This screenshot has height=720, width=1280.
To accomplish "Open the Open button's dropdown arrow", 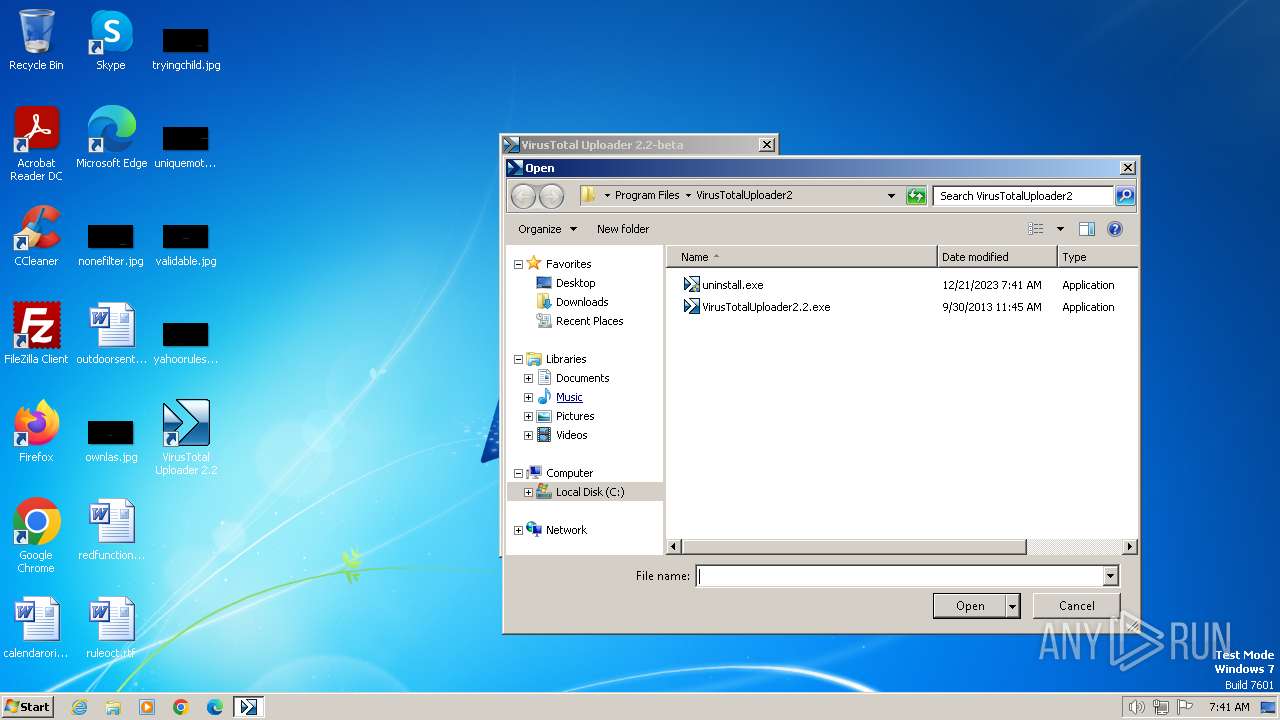I will tap(1013, 606).
